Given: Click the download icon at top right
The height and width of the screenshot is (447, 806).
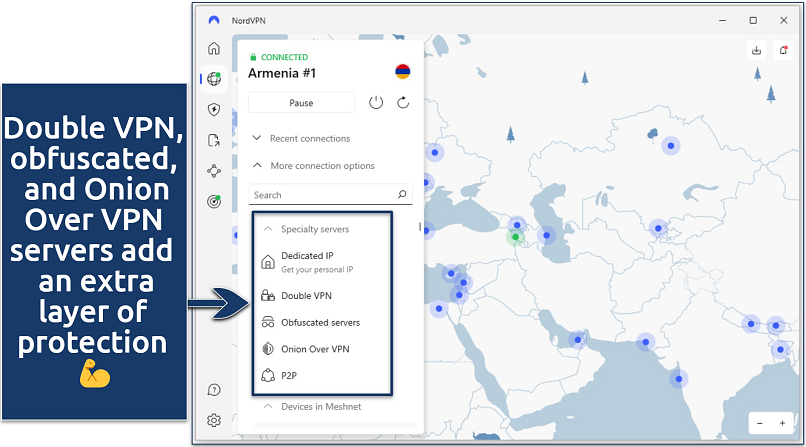Looking at the screenshot, I should pos(756,50).
